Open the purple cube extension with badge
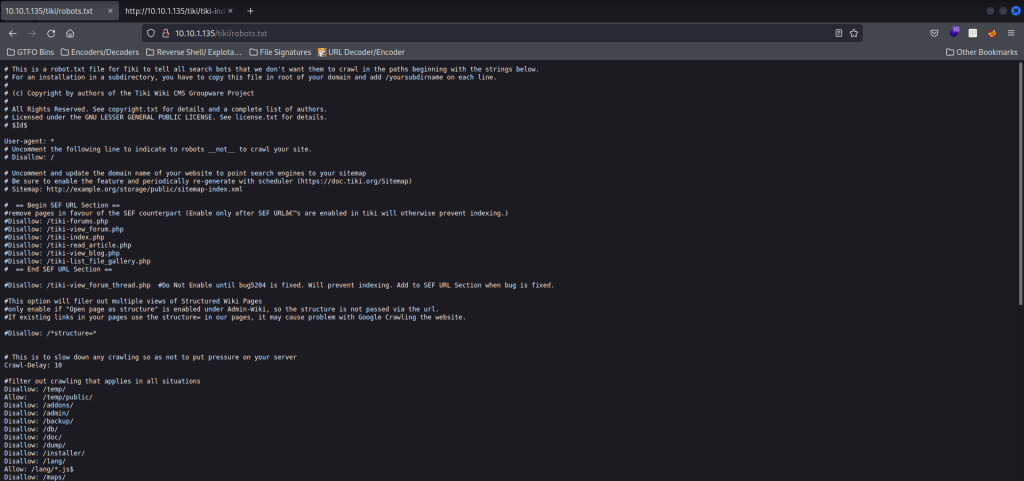Image resolution: width=1024 pixels, height=481 pixels. coord(953,32)
